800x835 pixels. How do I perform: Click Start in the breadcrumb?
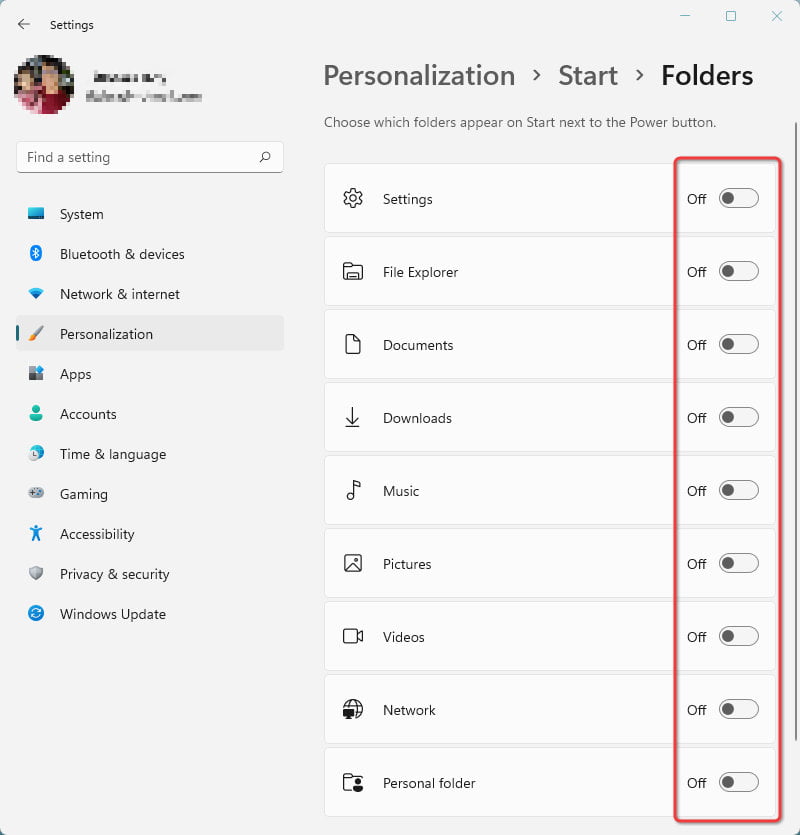click(x=587, y=75)
